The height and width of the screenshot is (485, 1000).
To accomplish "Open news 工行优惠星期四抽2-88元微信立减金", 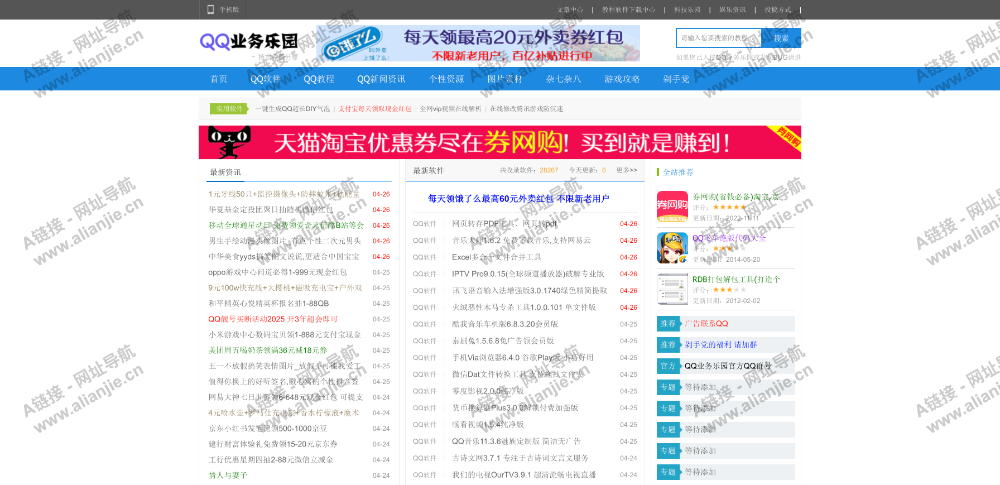I will (x=271, y=459).
